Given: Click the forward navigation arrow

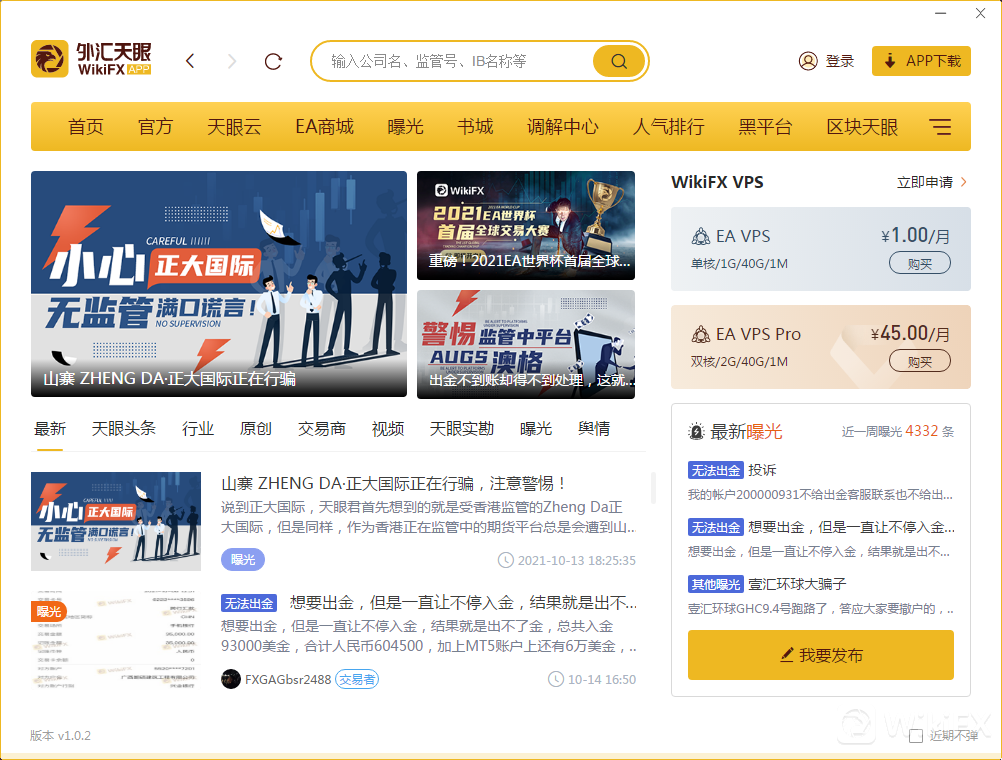Looking at the screenshot, I should click(232, 61).
